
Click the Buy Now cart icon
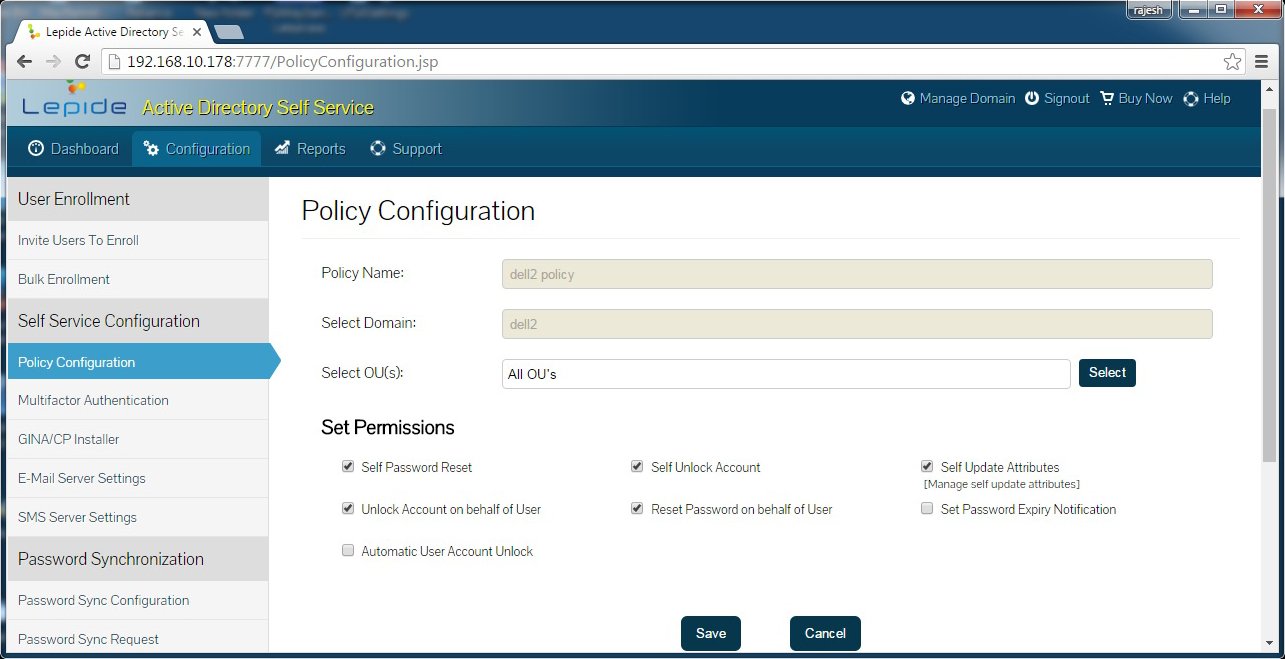pyautogui.click(x=1107, y=99)
